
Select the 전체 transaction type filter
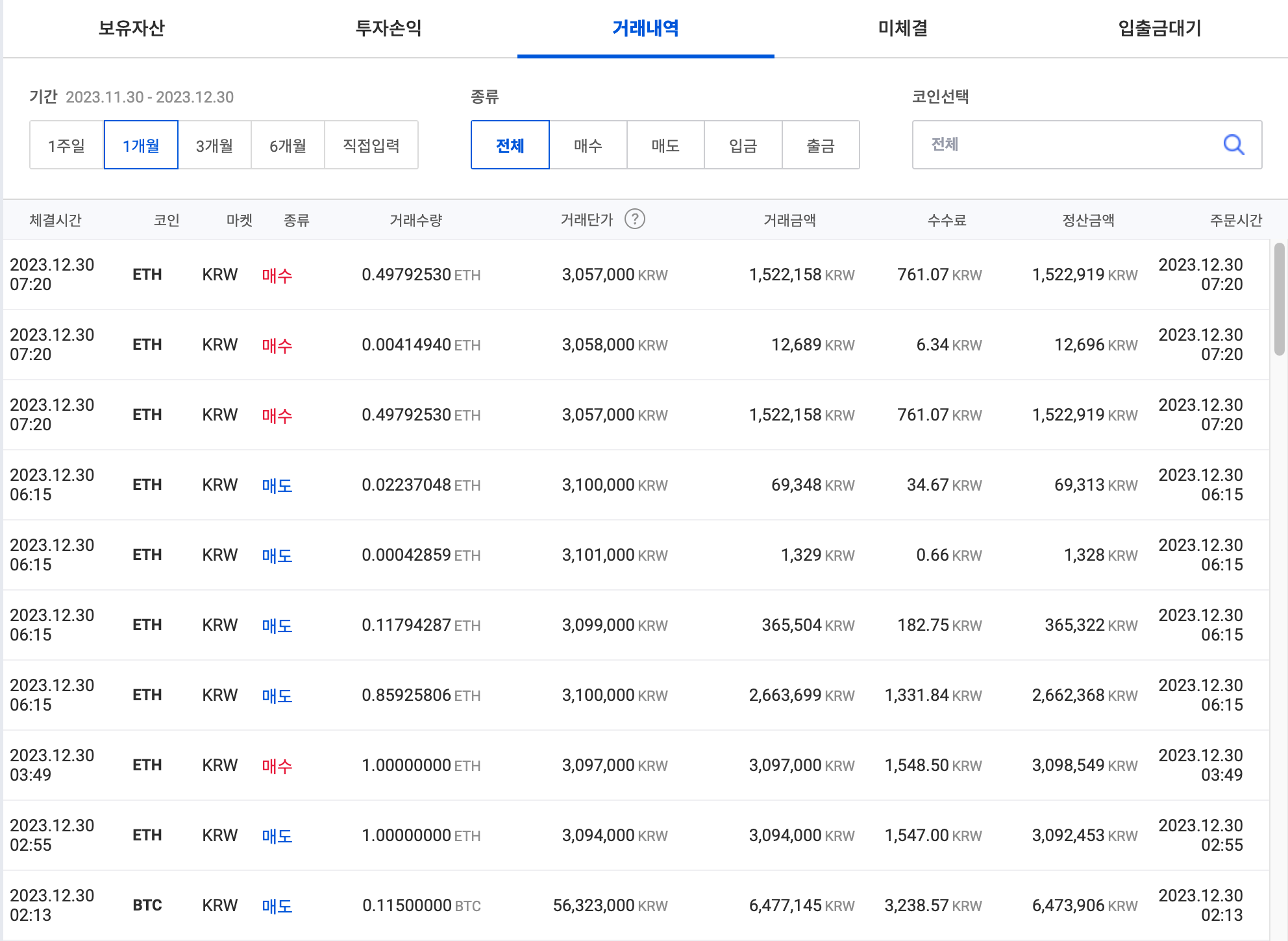click(510, 145)
